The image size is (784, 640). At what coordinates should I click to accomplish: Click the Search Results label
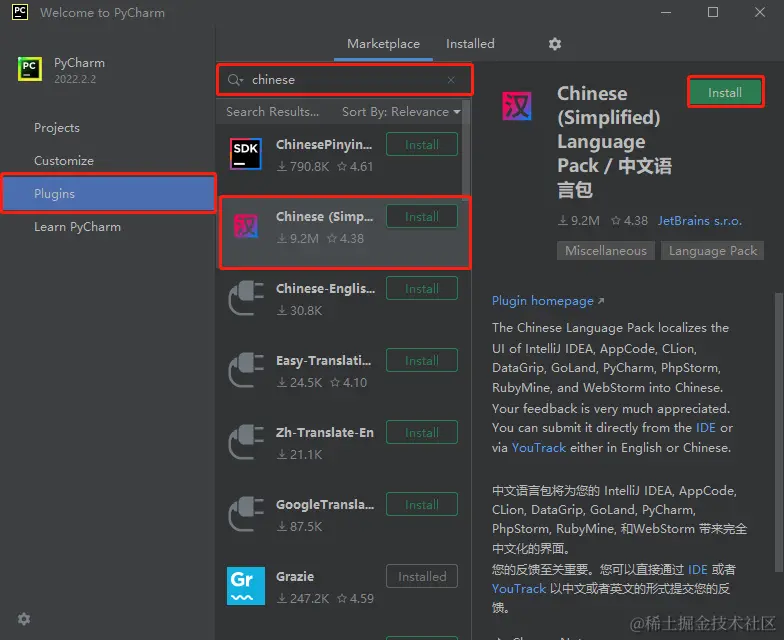pyautogui.click(x=272, y=112)
